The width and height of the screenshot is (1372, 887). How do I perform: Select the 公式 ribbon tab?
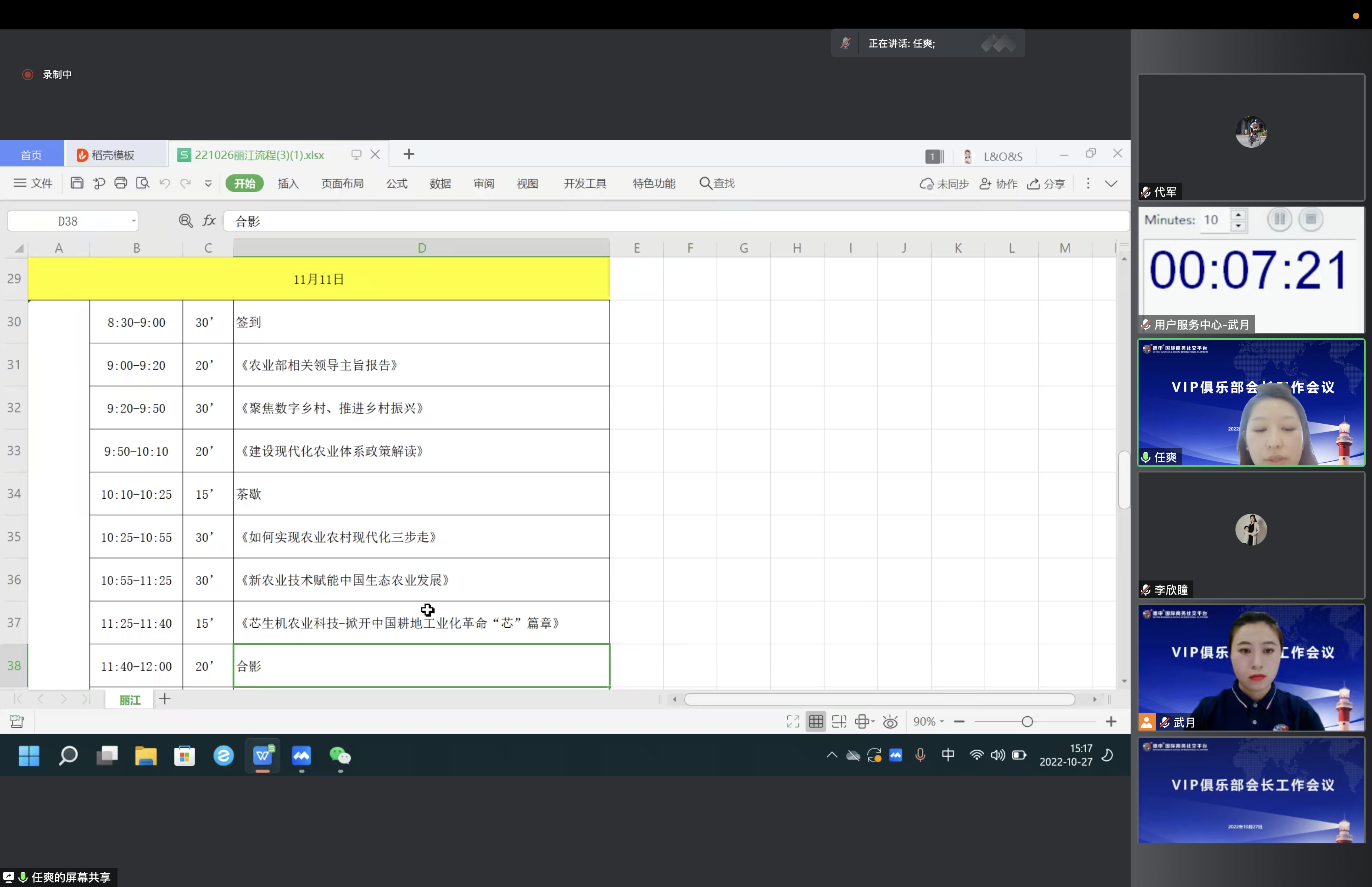tap(397, 183)
